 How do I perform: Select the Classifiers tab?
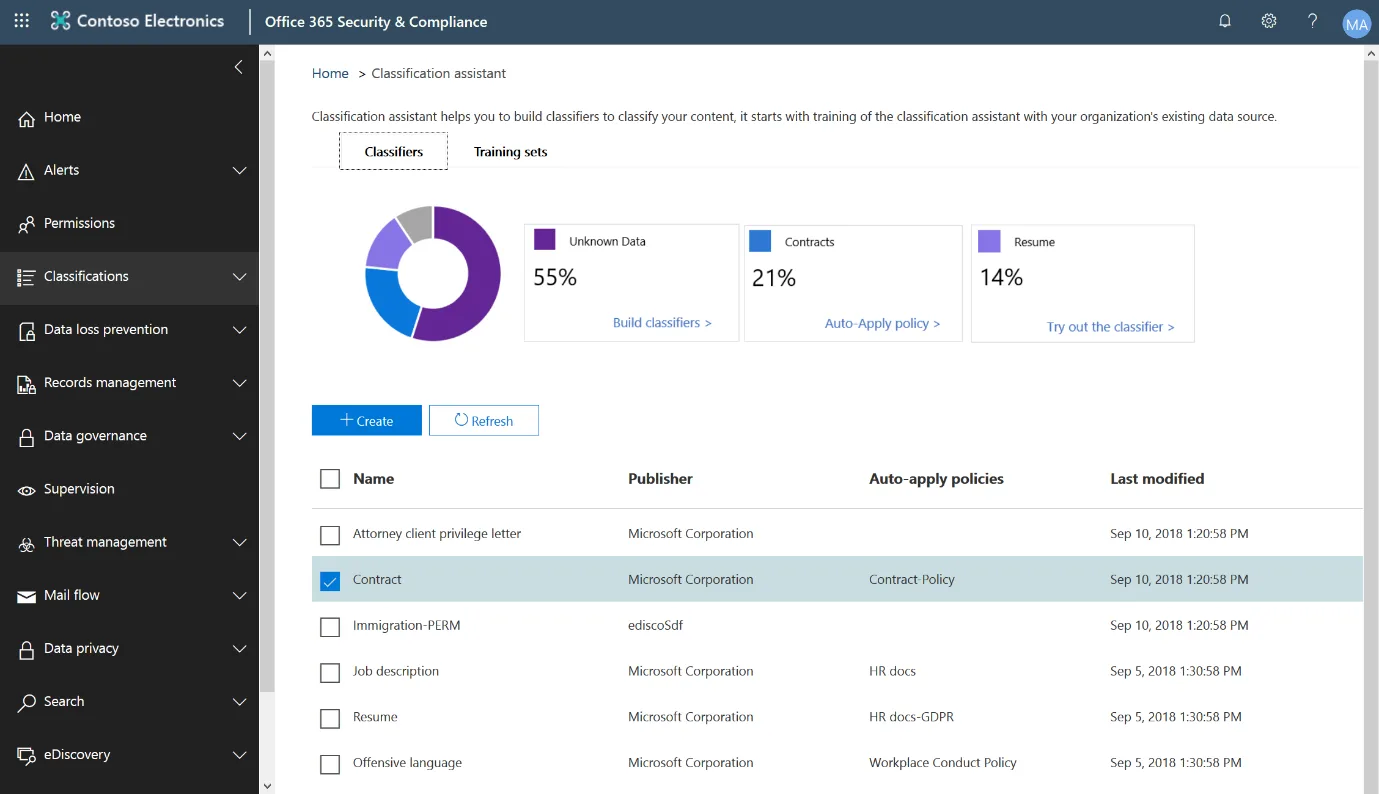point(393,152)
